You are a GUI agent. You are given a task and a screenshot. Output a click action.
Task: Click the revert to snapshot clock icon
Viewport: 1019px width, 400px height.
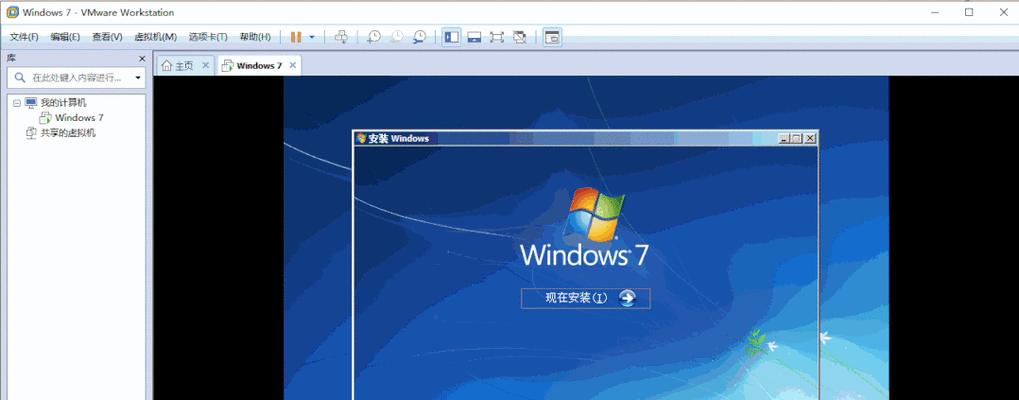[x=396, y=37]
